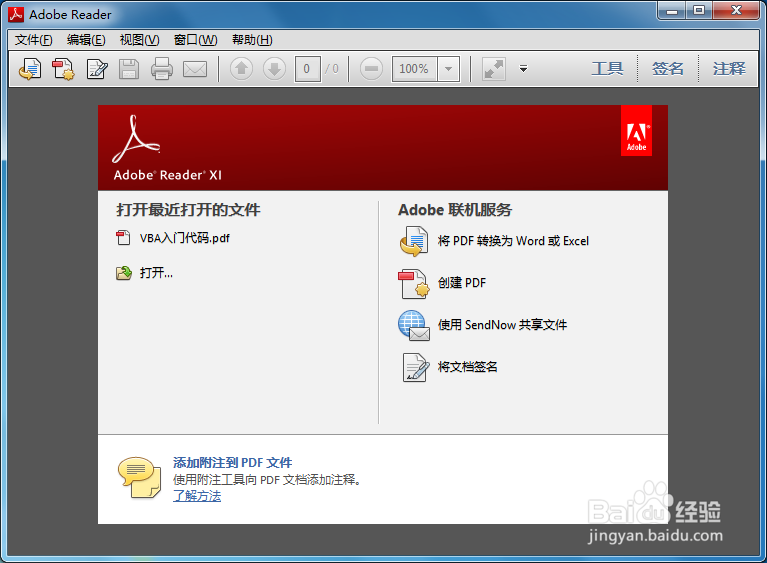
Task: Click the 了解方法 hyperlink
Action: click(197, 496)
